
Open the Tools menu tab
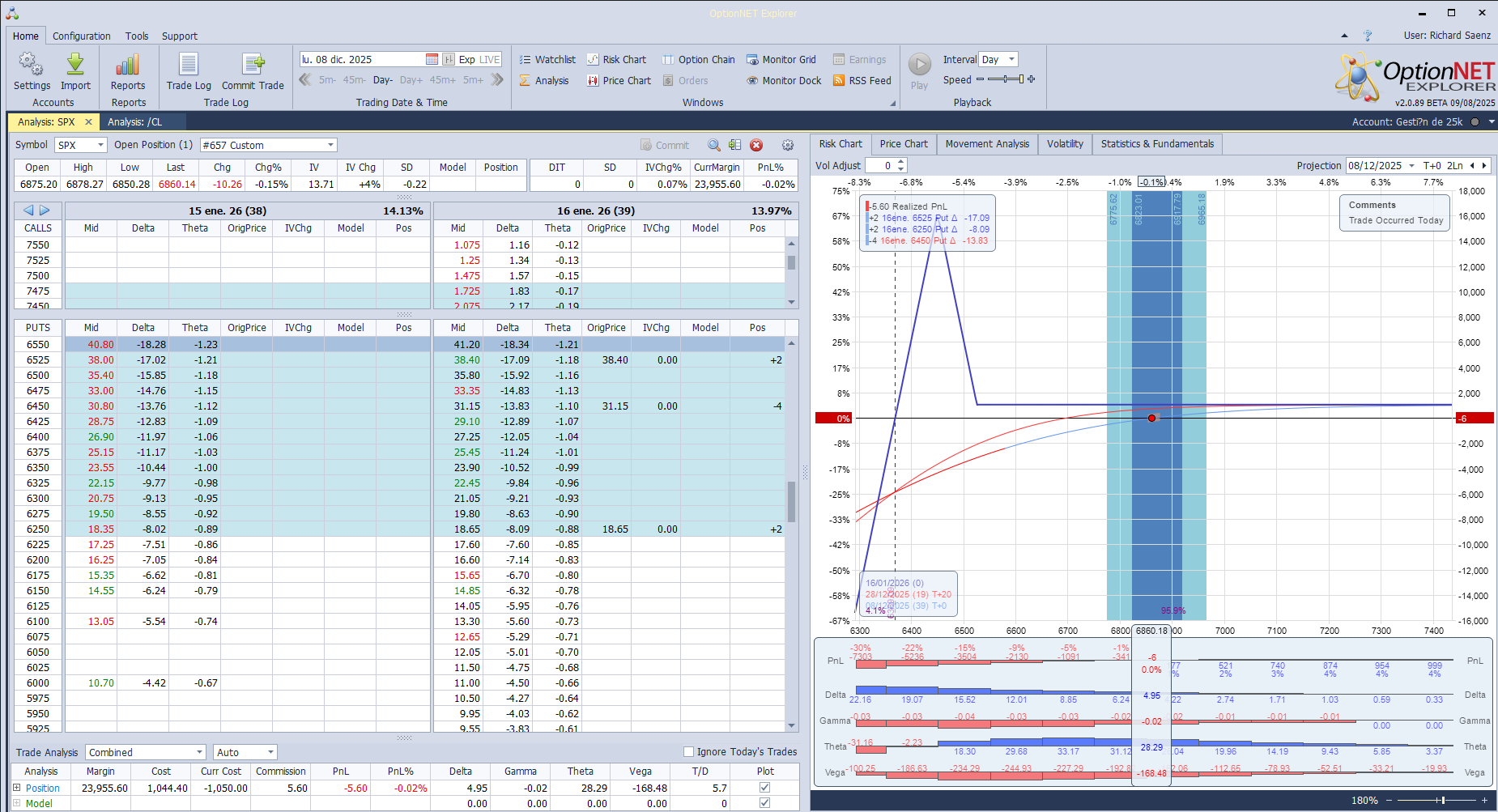point(137,36)
